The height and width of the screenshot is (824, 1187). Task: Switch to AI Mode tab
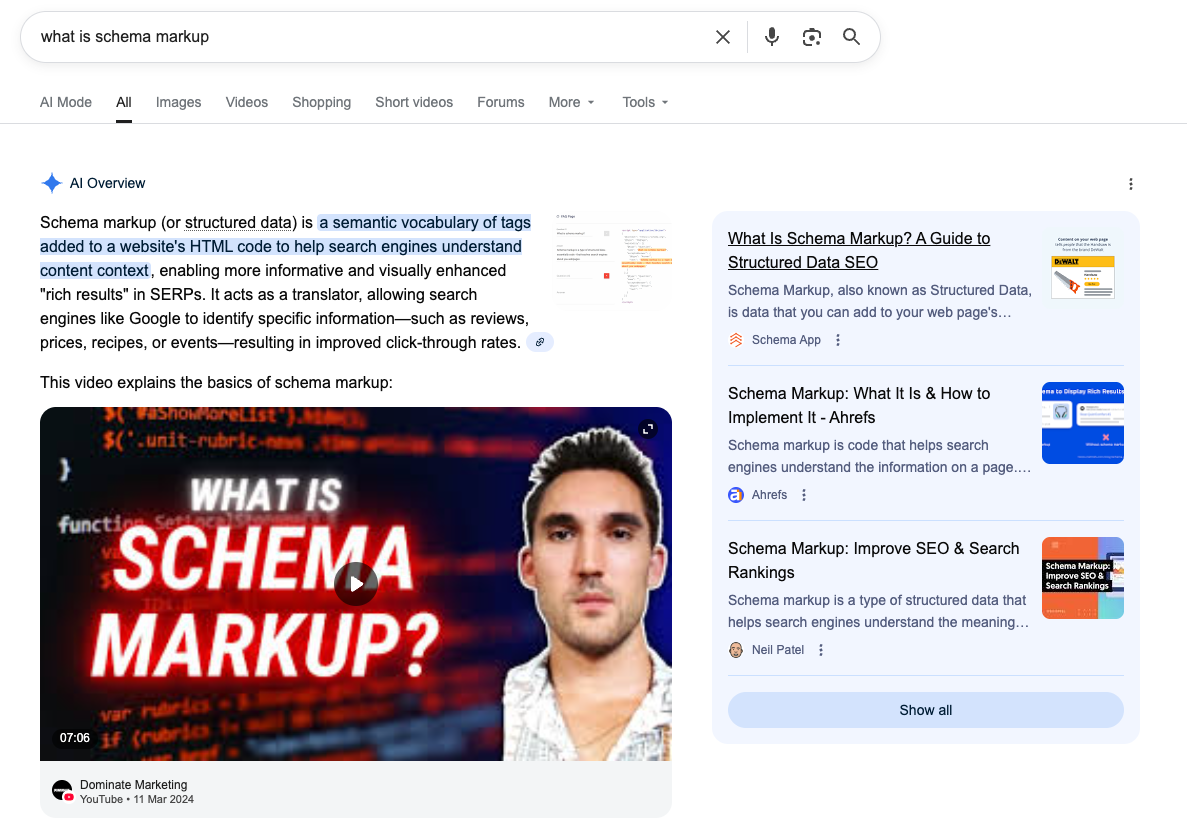tap(66, 102)
